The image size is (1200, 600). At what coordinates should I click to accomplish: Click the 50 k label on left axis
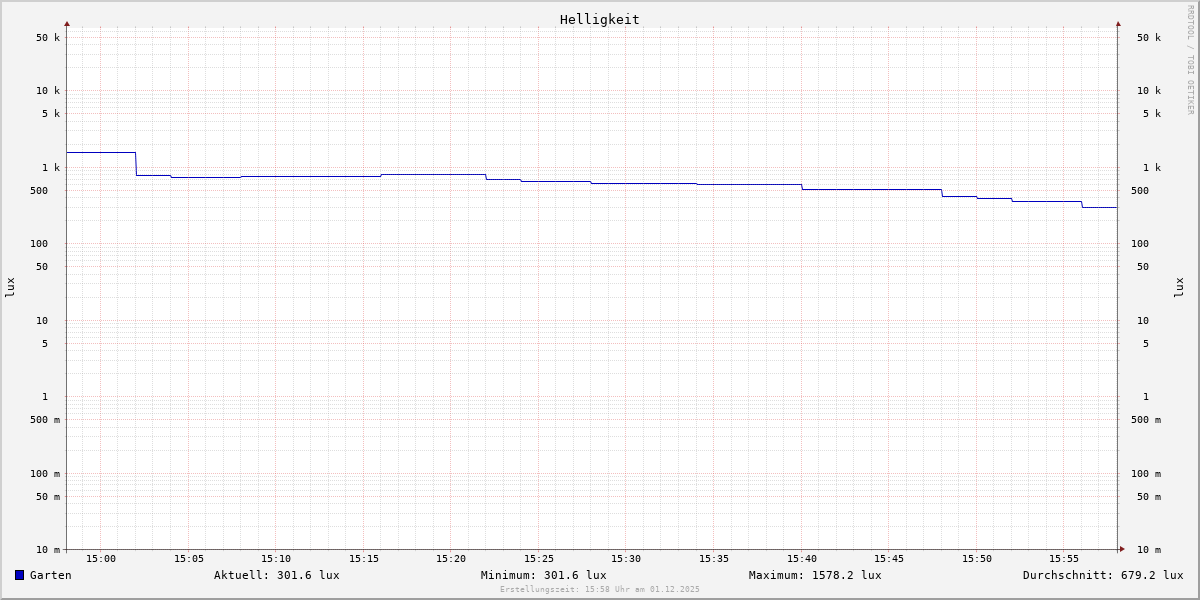tap(48, 38)
